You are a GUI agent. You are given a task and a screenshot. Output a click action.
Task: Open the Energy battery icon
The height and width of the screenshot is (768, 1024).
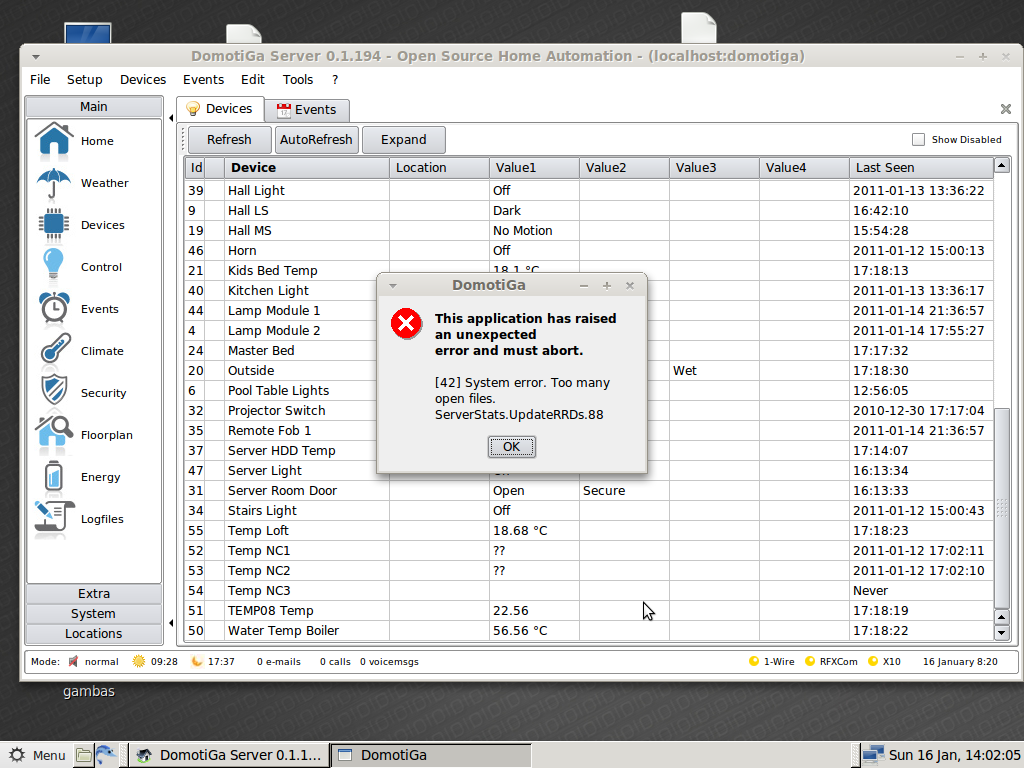[x=54, y=475]
